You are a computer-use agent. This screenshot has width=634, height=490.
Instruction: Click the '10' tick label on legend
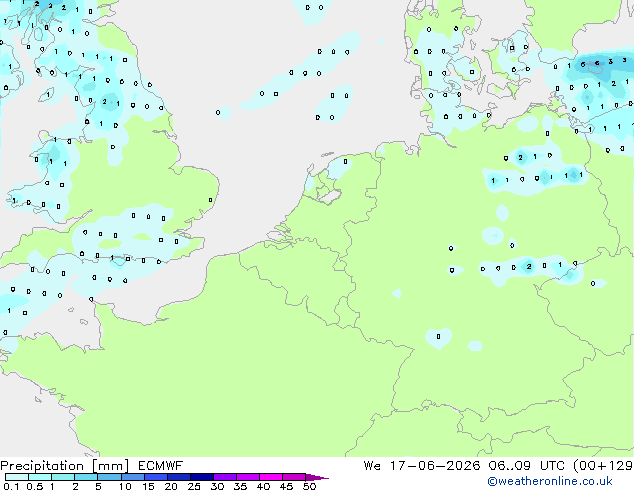pos(125,486)
